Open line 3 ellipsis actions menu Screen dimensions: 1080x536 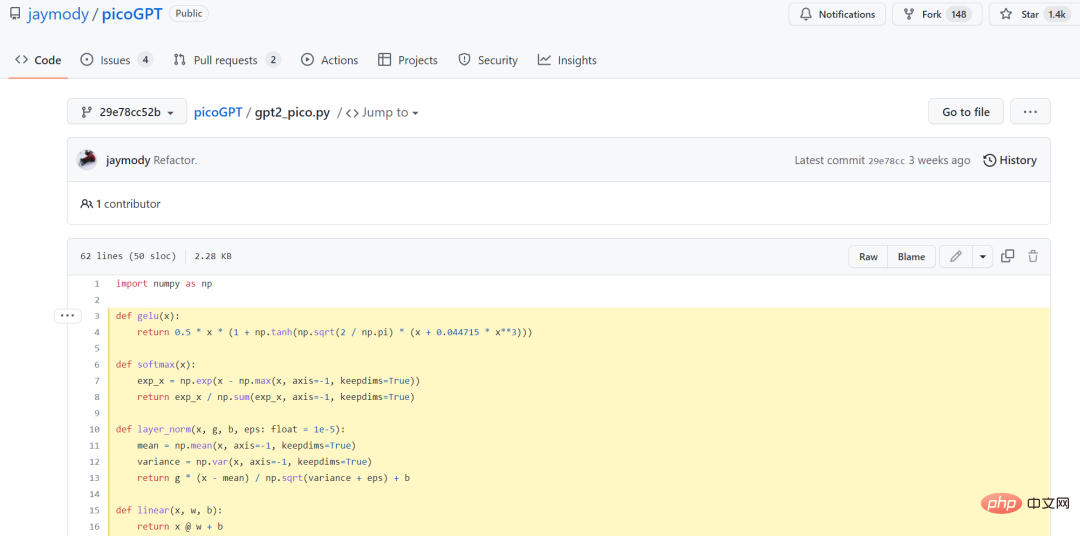[x=66, y=316]
